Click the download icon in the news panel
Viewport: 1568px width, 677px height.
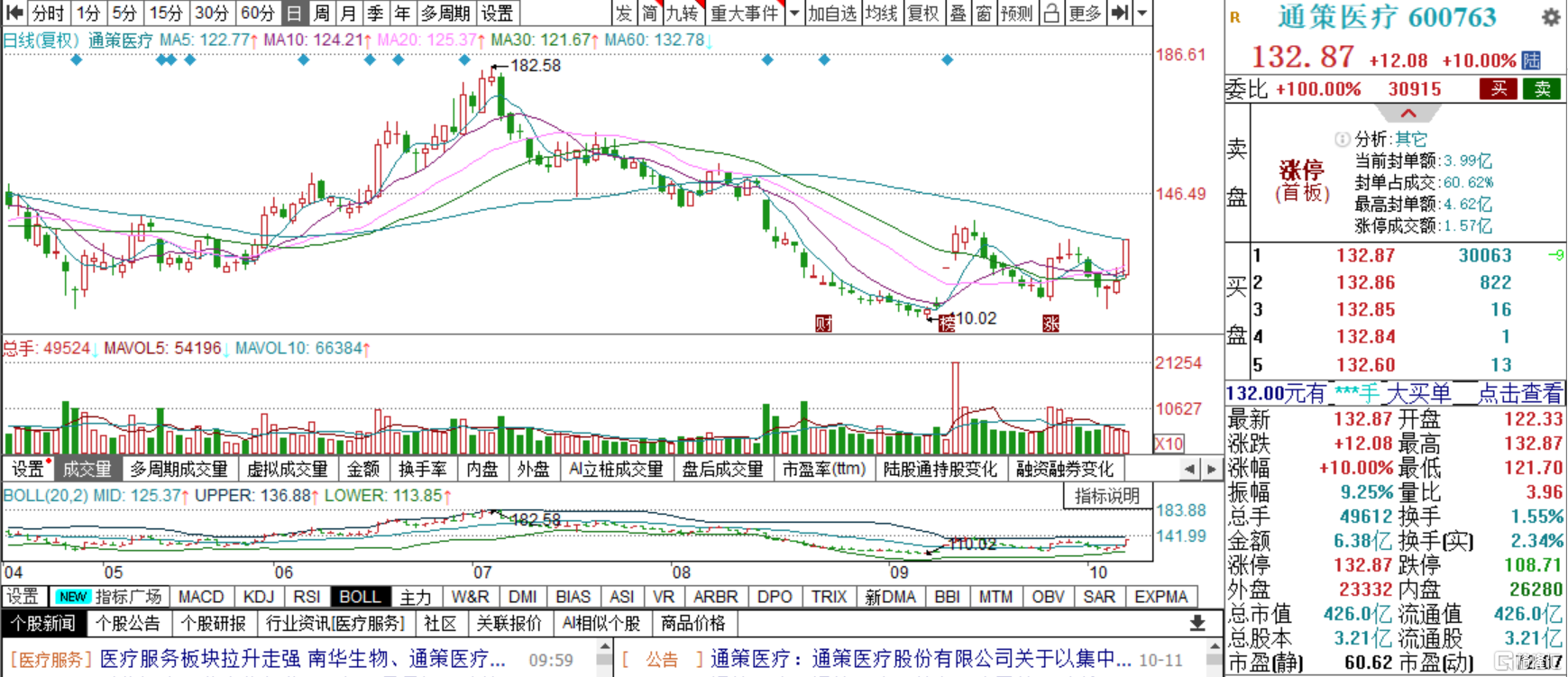(x=1197, y=623)
